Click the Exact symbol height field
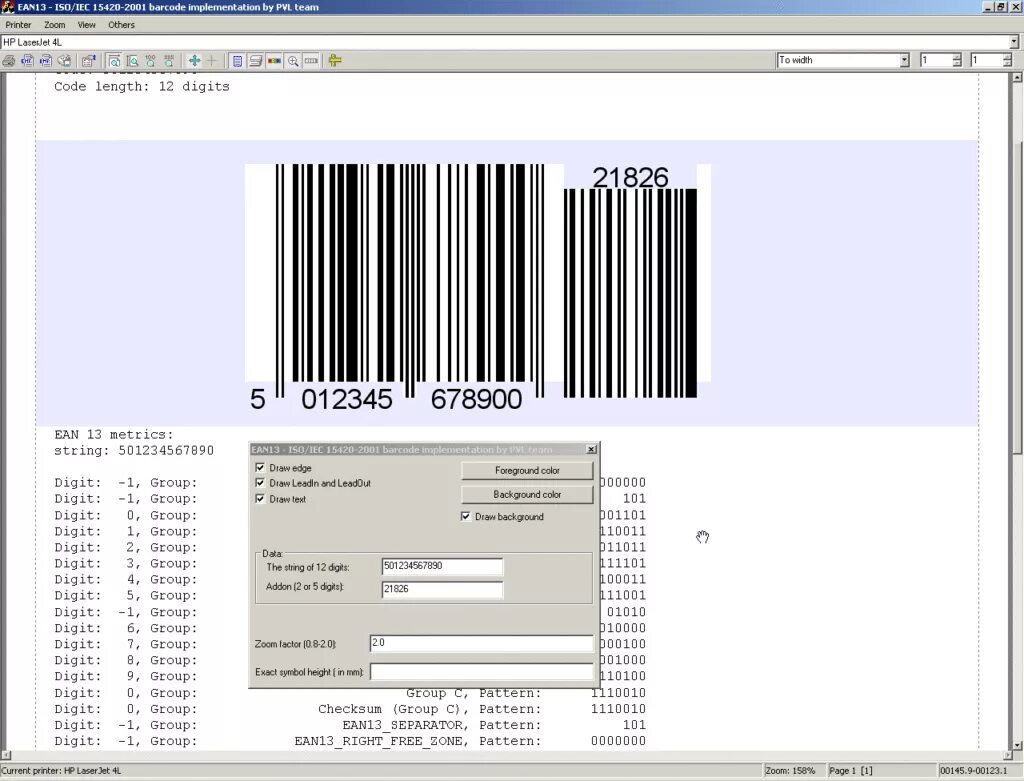The height and width of the screenshot is (781, 1024). pyautogui.click(x=481, y=672)
